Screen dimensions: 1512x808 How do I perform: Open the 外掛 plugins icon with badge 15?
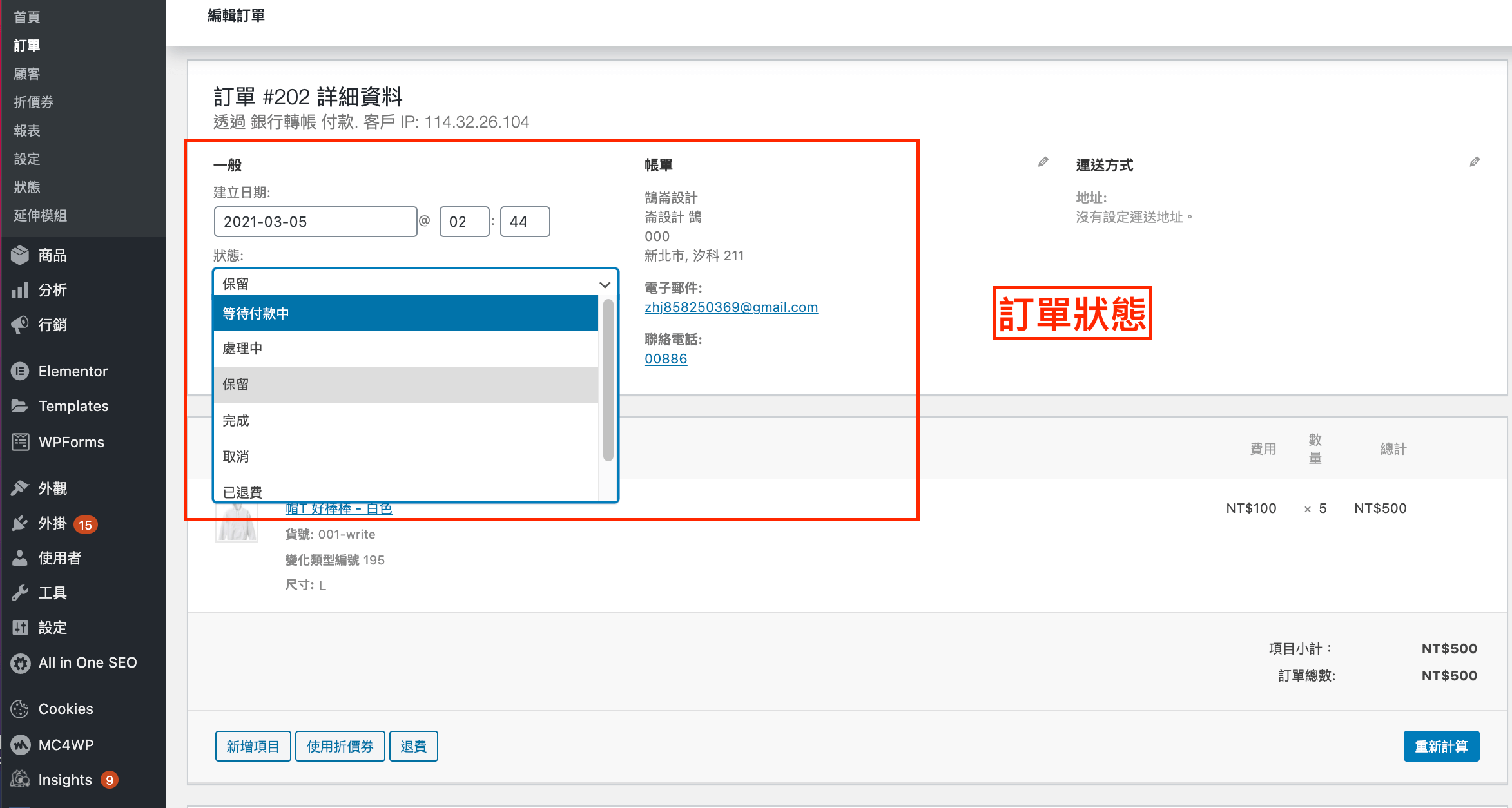pyautogui.click(x=20, y=523)
